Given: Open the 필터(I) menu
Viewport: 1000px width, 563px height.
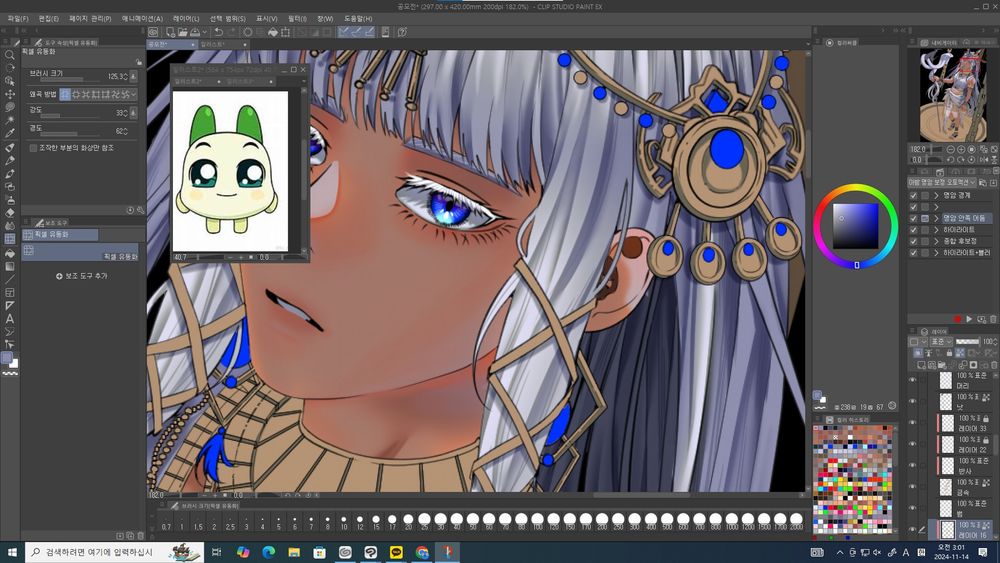Looking at the screenshot, I should click(x=297, y=18).
